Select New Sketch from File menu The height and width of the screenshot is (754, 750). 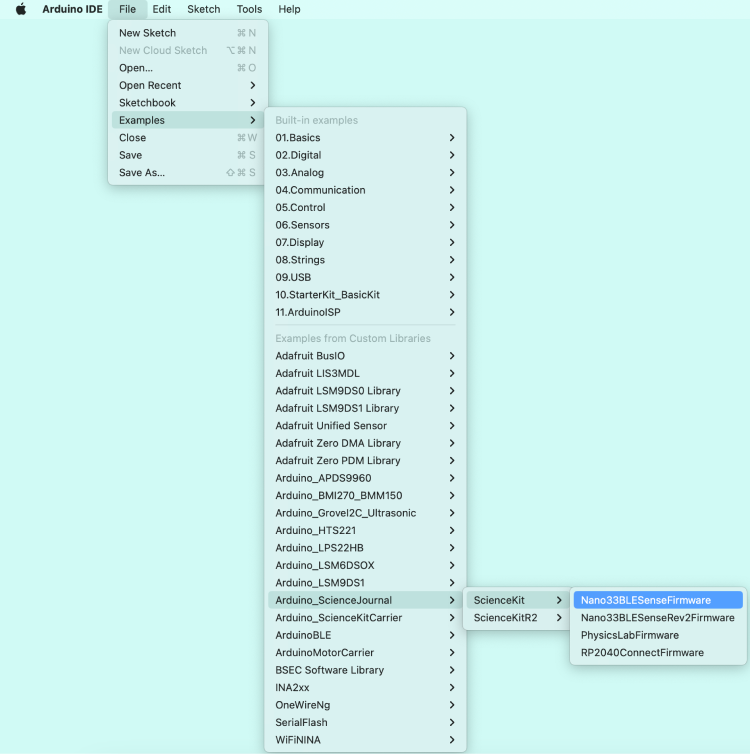pyautogui.click(x=147, y=33)
